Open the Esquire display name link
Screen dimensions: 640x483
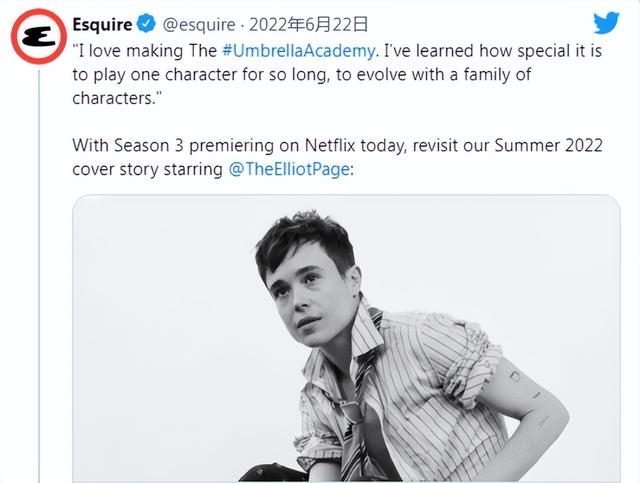[103, 23]
